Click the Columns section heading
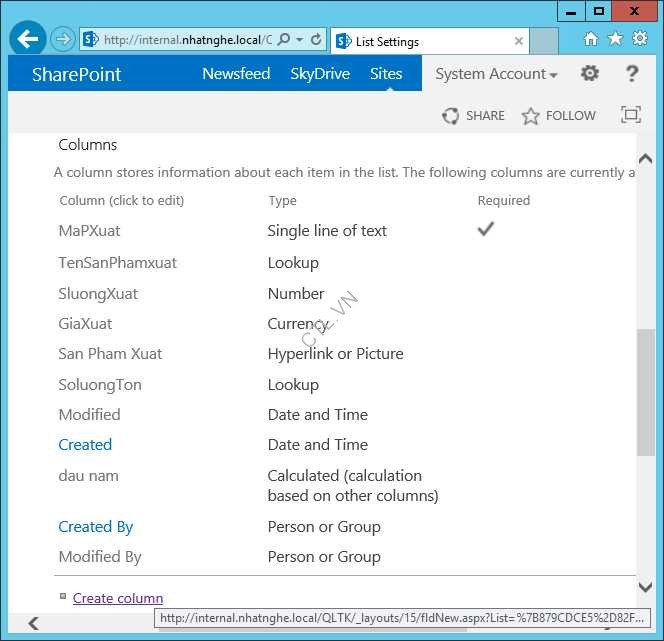Screen dimensions: 664x641 coord(88,145)
